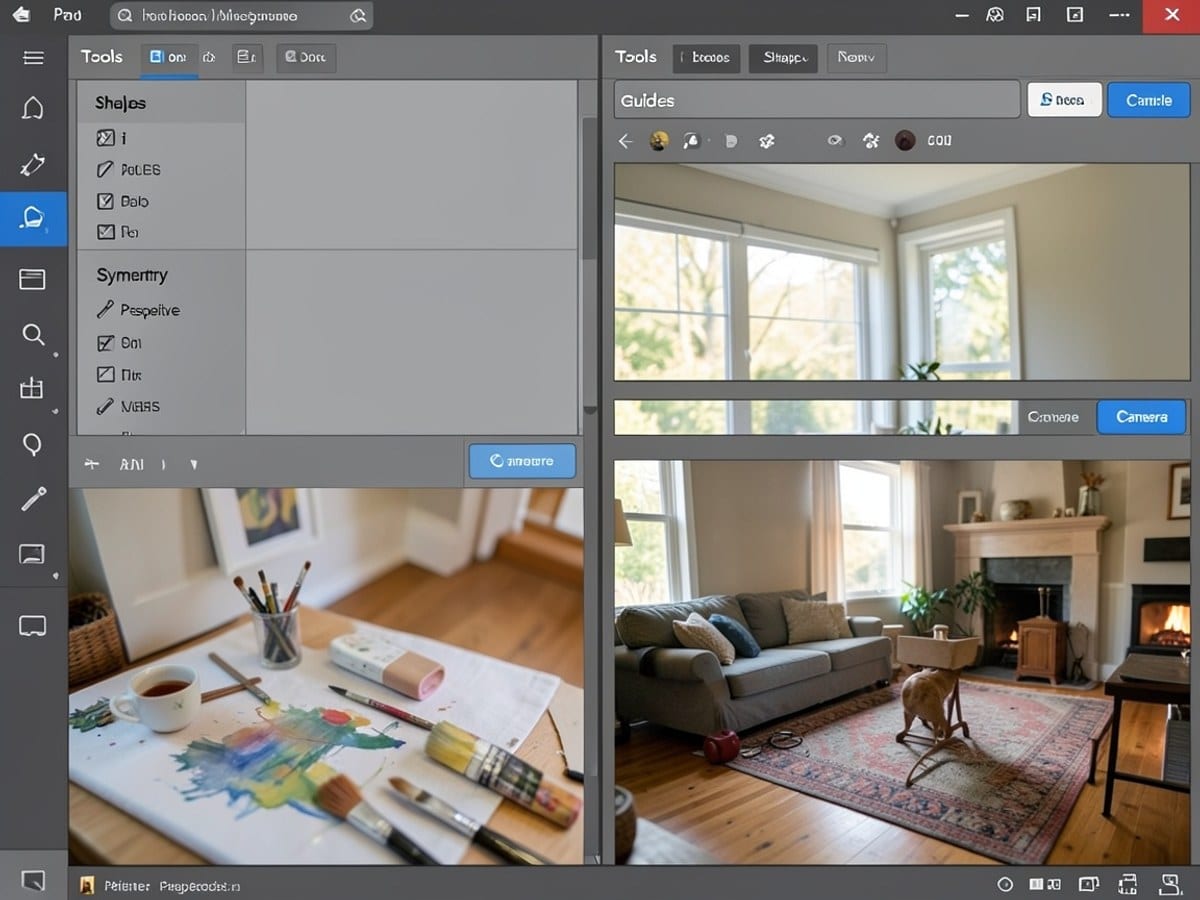This screenshot has height=900, width=1200.
Task: Click the blue Camera button
Action: 1141,417
